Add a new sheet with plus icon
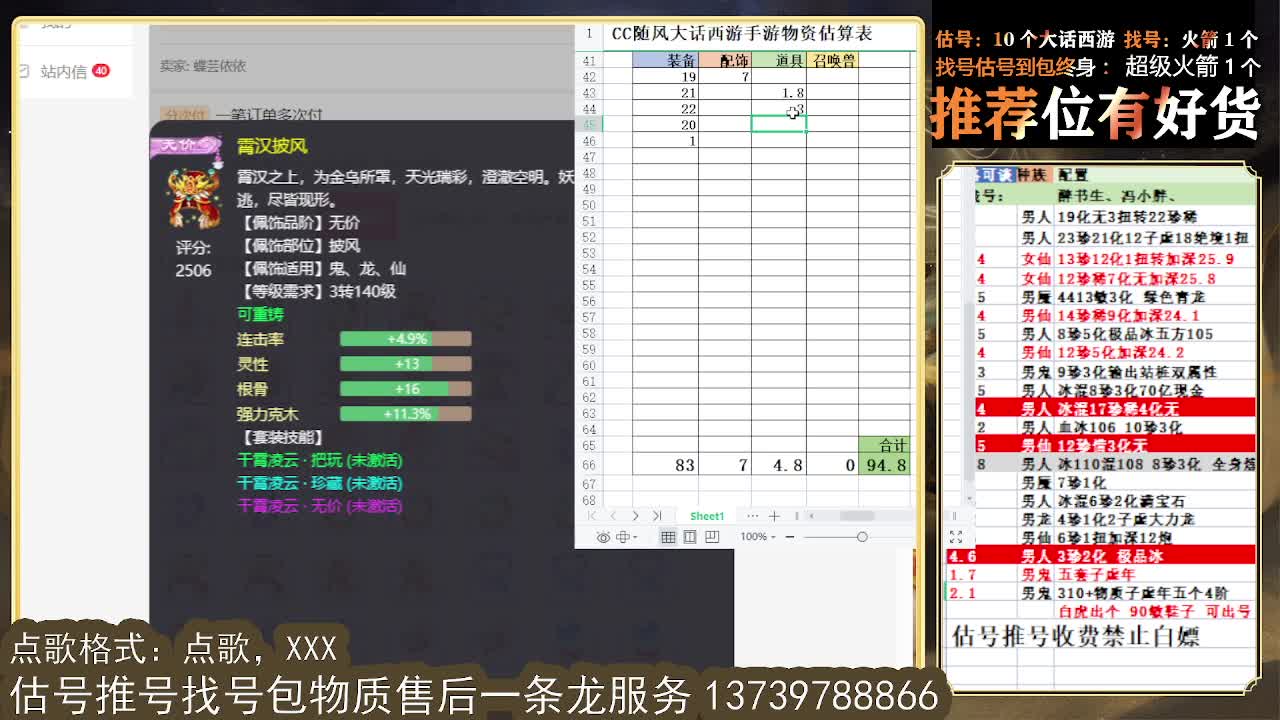This screenshot has height=720, width=1280. coord(774,516)
